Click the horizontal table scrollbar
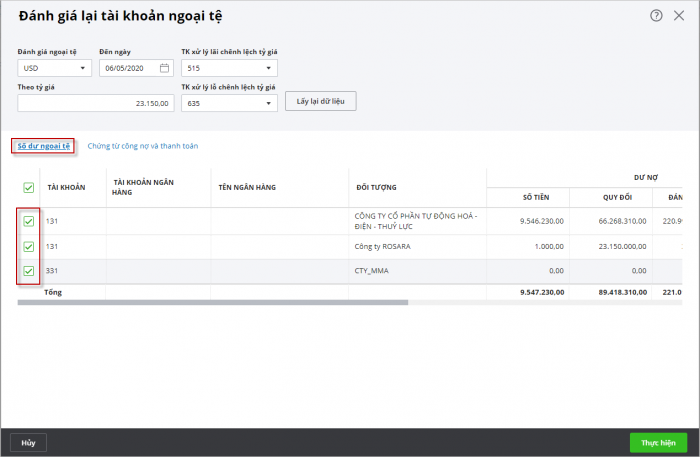 [210, 302]
